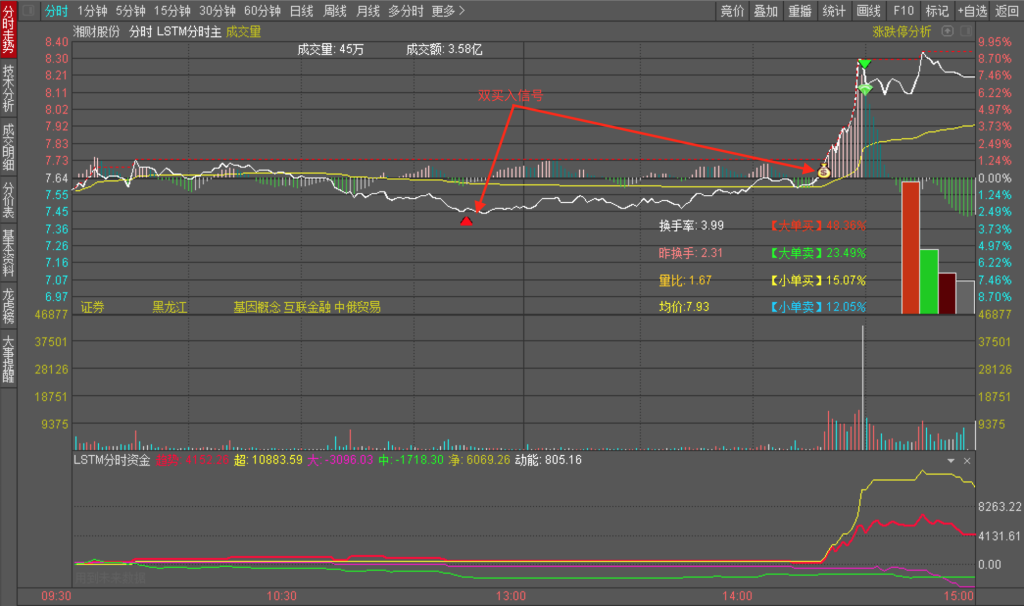1024x606 pixels.
Task: Open the 竞价 auction view
Action: pyautogui.click(x=732, y=11)
